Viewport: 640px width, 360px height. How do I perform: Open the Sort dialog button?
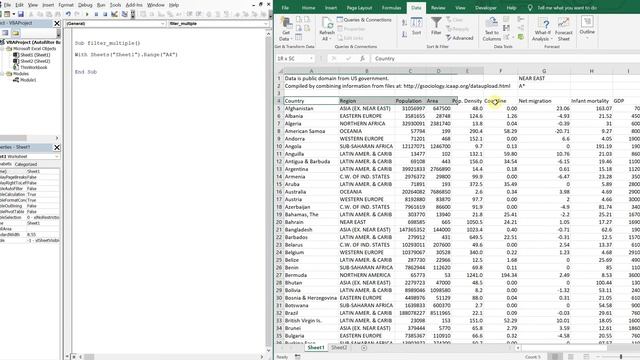pyautogui.click(x=416, y=27)
